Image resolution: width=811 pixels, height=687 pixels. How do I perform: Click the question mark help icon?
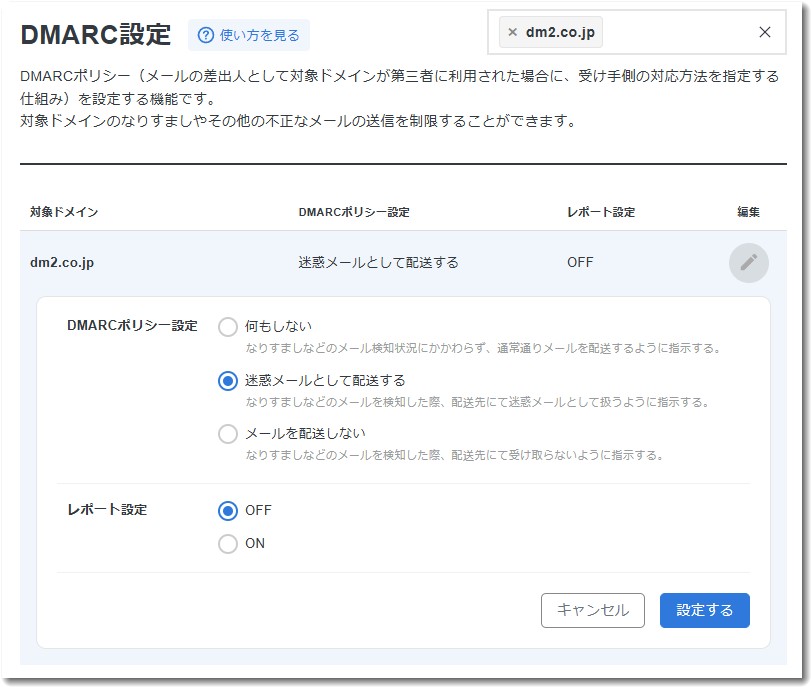208,35
